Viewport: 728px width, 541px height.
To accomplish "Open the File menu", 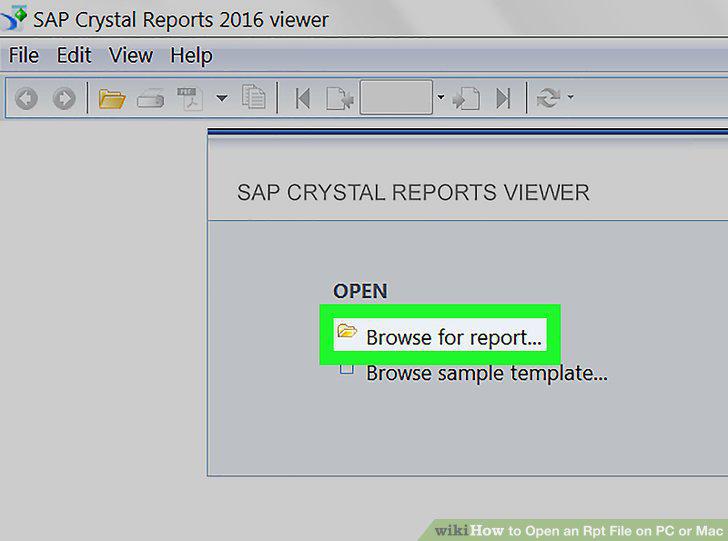I will click(x=24, y=55).
